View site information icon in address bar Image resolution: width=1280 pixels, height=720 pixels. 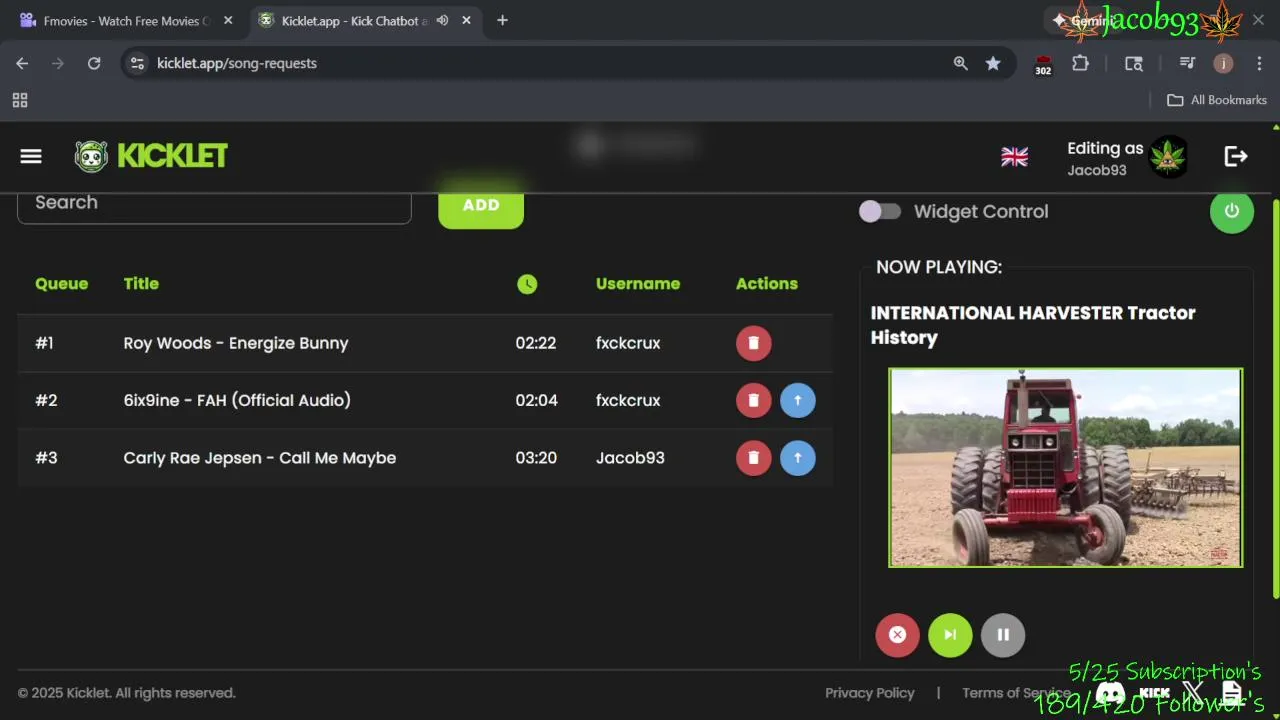point(138,63)
